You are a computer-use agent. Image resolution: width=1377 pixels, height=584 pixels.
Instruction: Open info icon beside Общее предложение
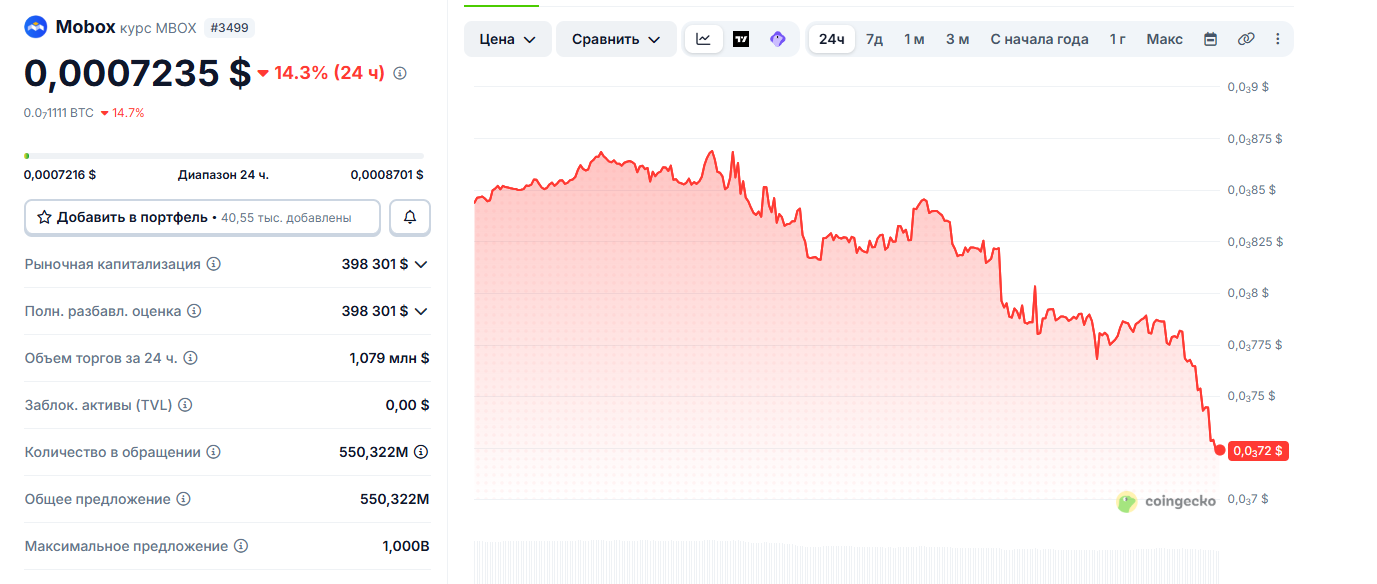(x=183, y=499)
